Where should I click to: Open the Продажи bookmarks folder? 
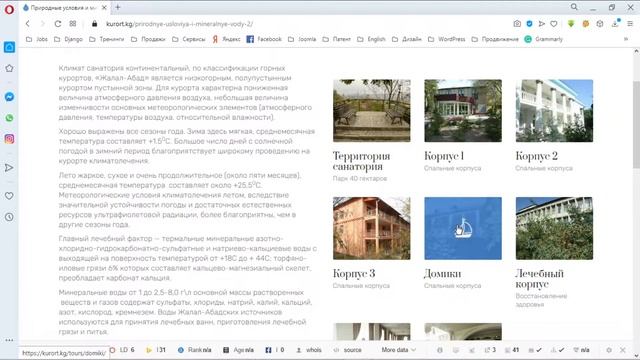148,39
